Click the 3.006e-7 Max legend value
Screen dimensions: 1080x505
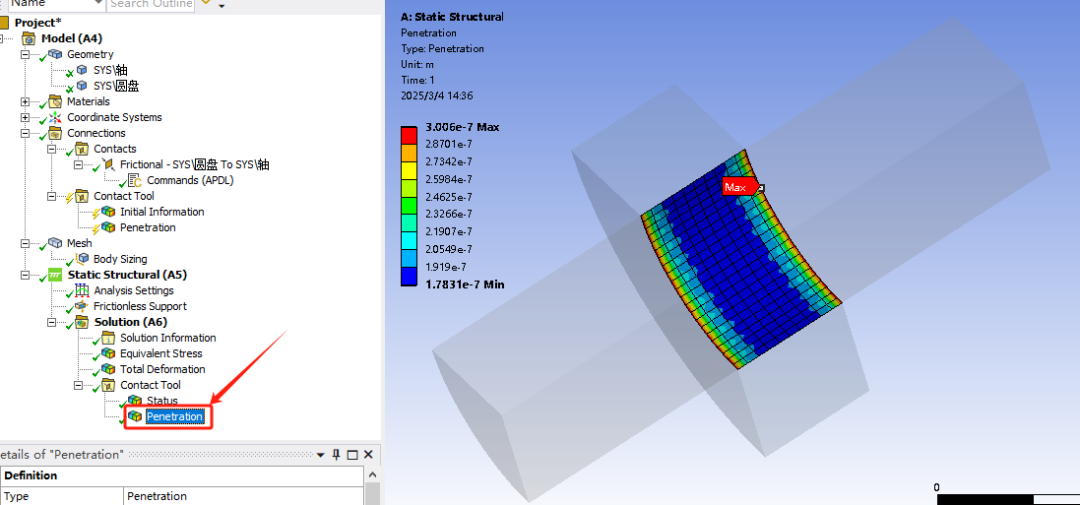(x=463, y=127)
